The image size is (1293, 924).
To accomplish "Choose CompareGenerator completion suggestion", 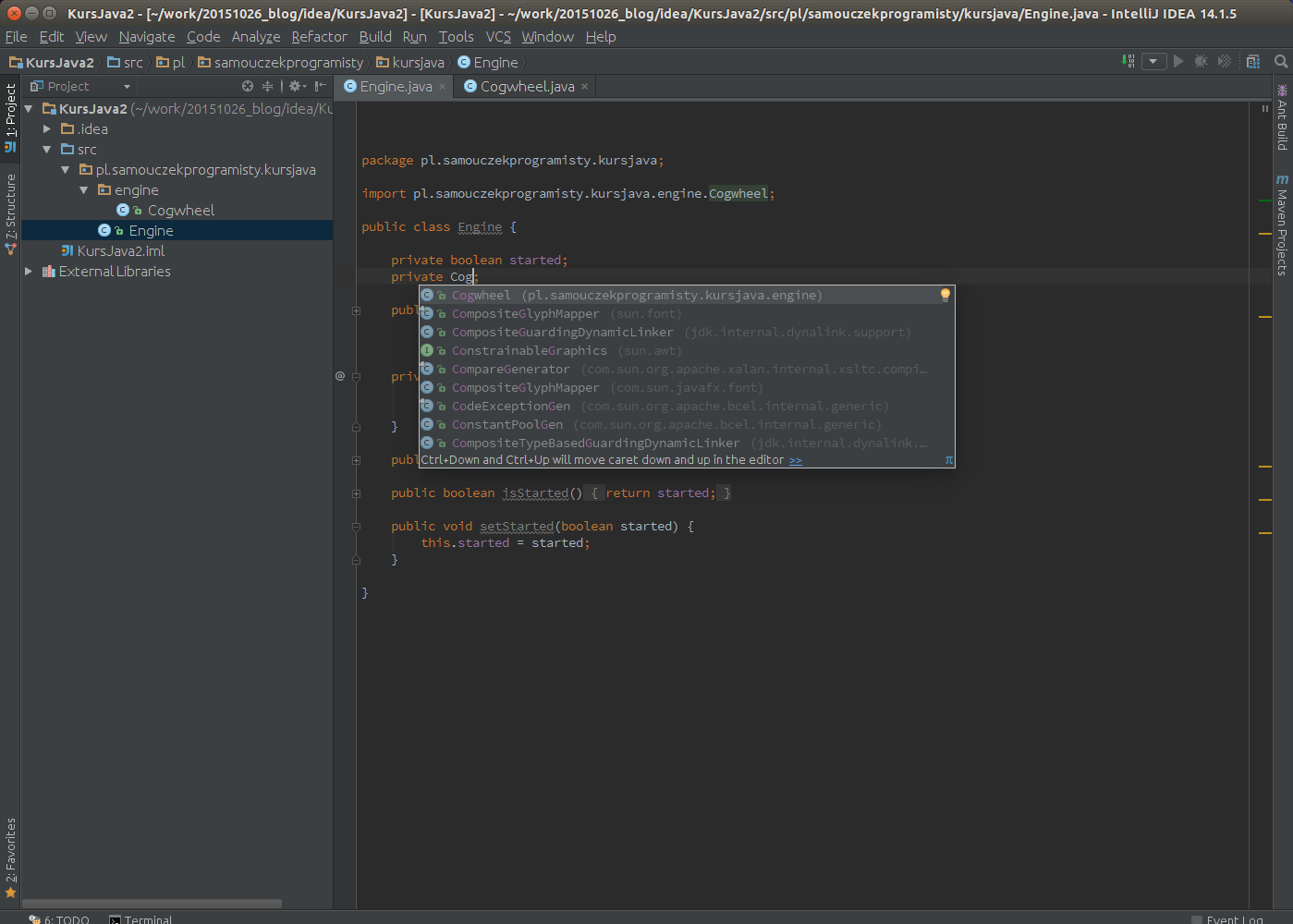I will pos(687,370).
